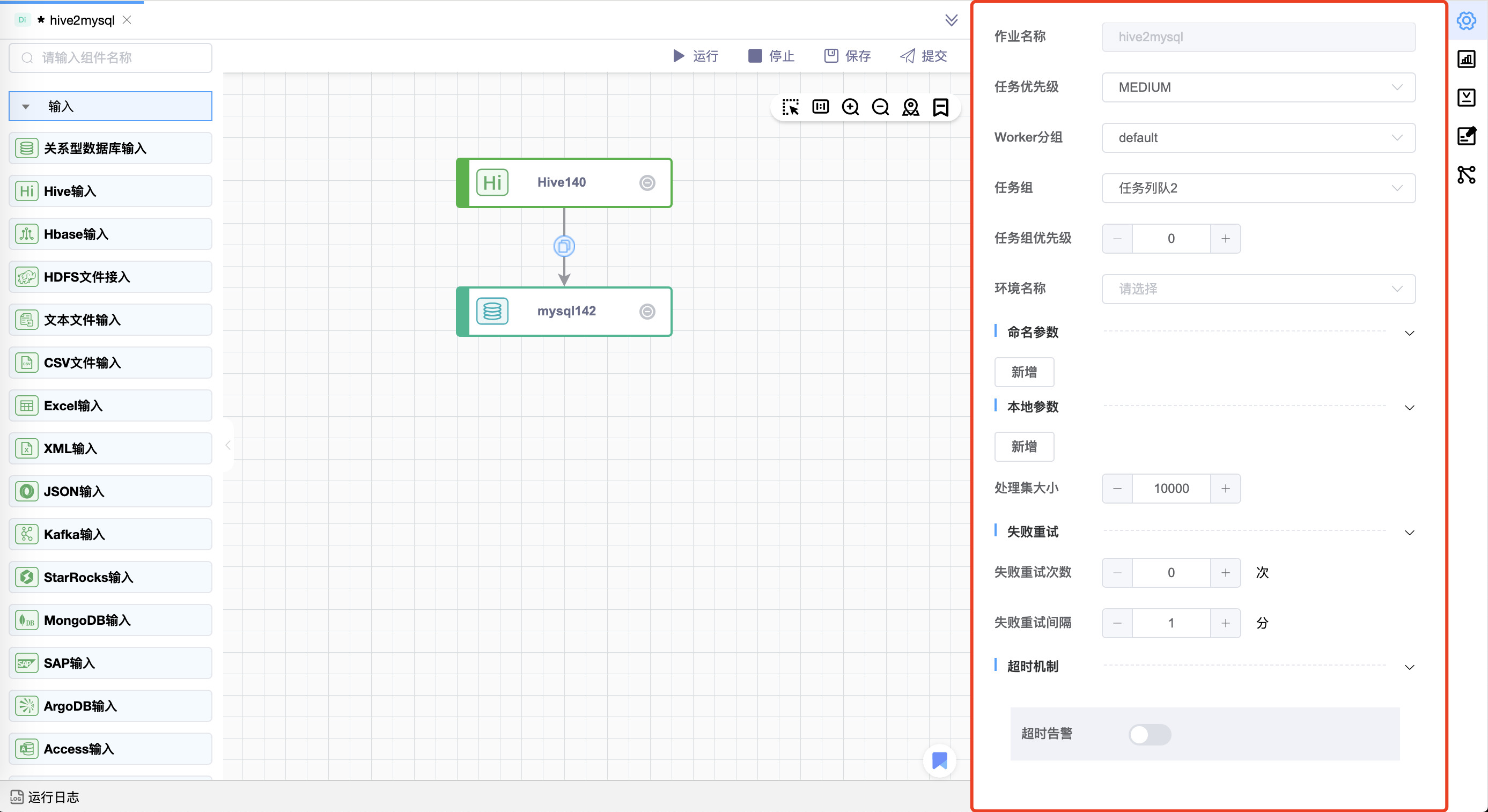Click the blue copy icon on connector

[x=564, y=247]
